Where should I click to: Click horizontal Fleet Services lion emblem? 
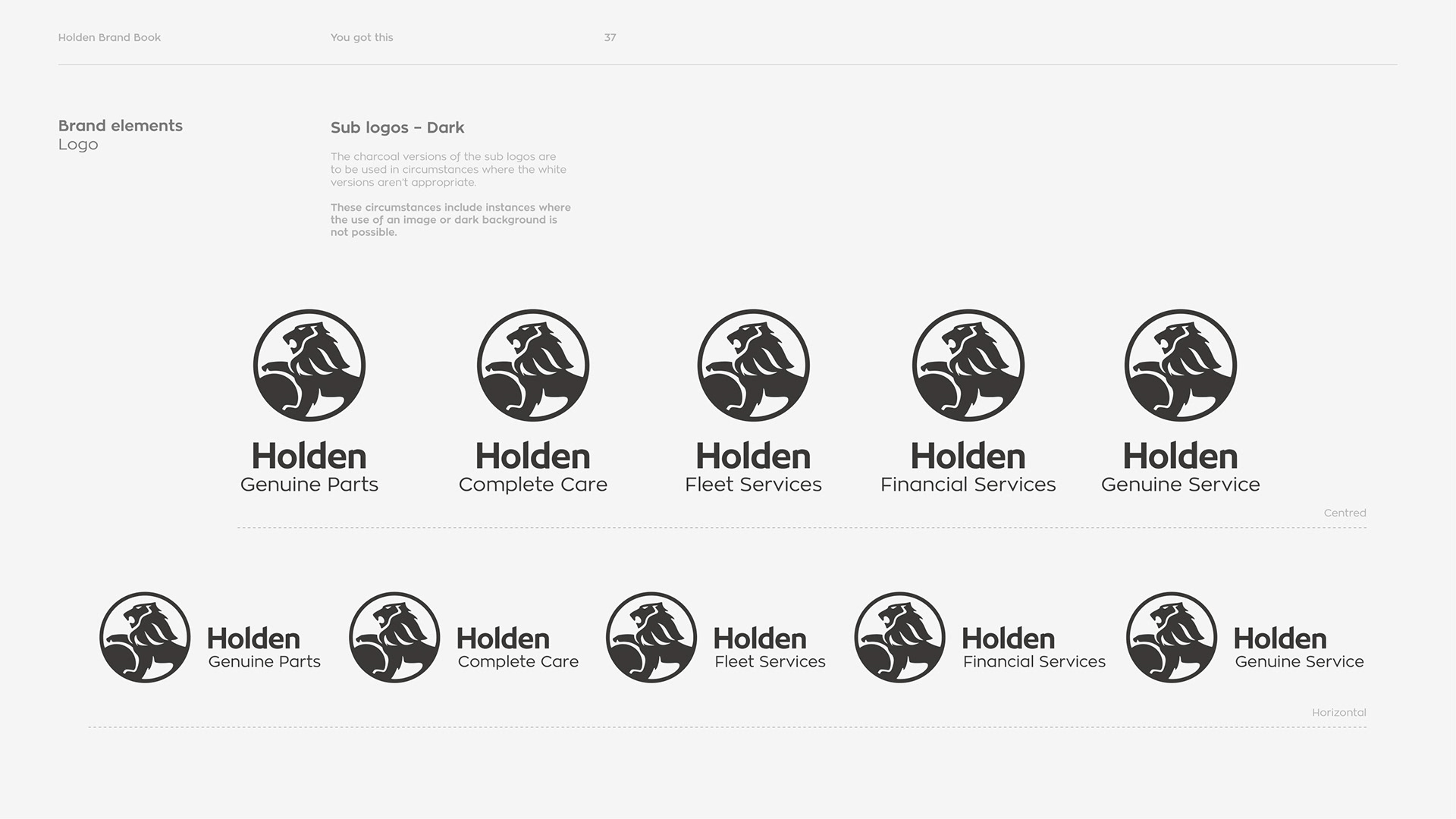click(x=651, y=638)
